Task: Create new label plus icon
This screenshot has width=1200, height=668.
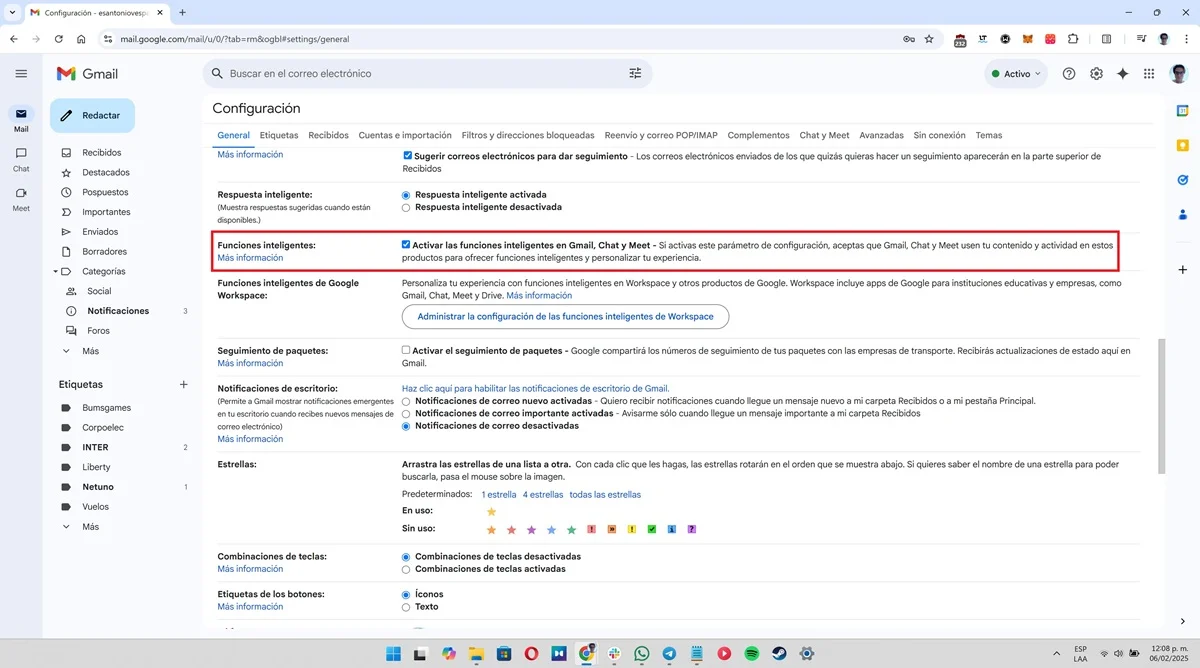Action: click(x=183, y=384)
